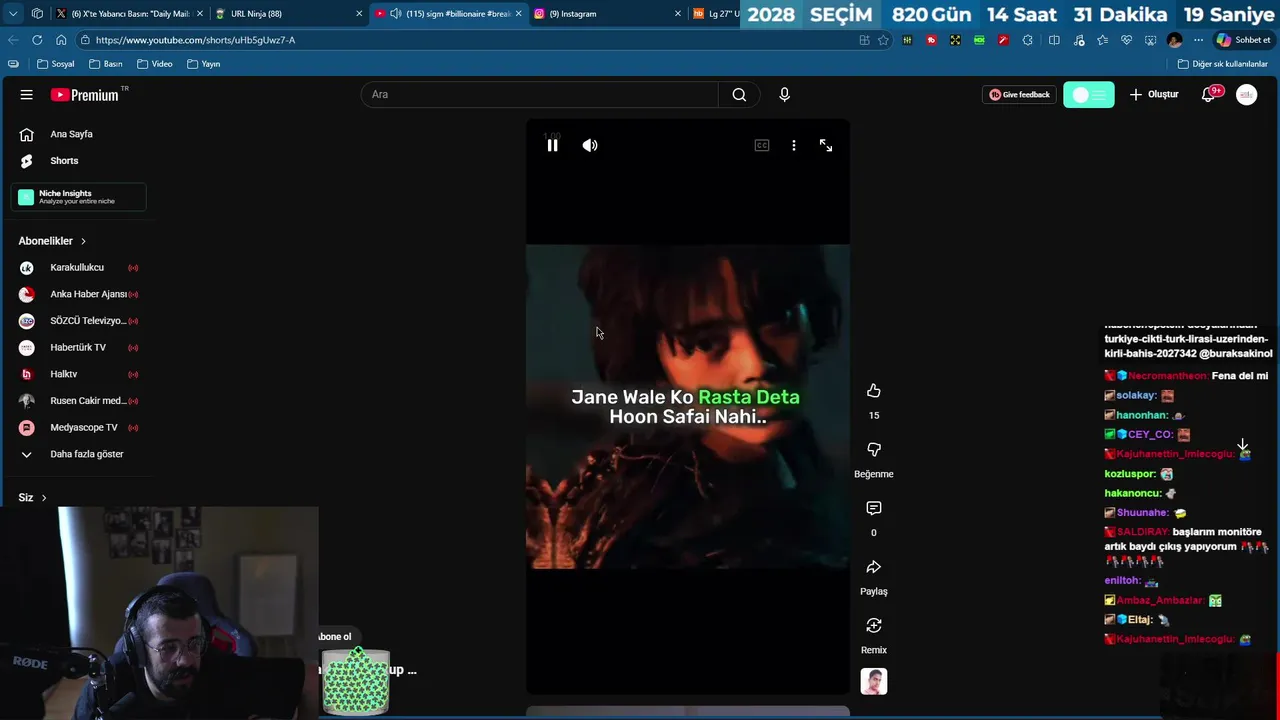
Task: Switch to the Lg 27" tab
Action: click(x=716, y=14)
